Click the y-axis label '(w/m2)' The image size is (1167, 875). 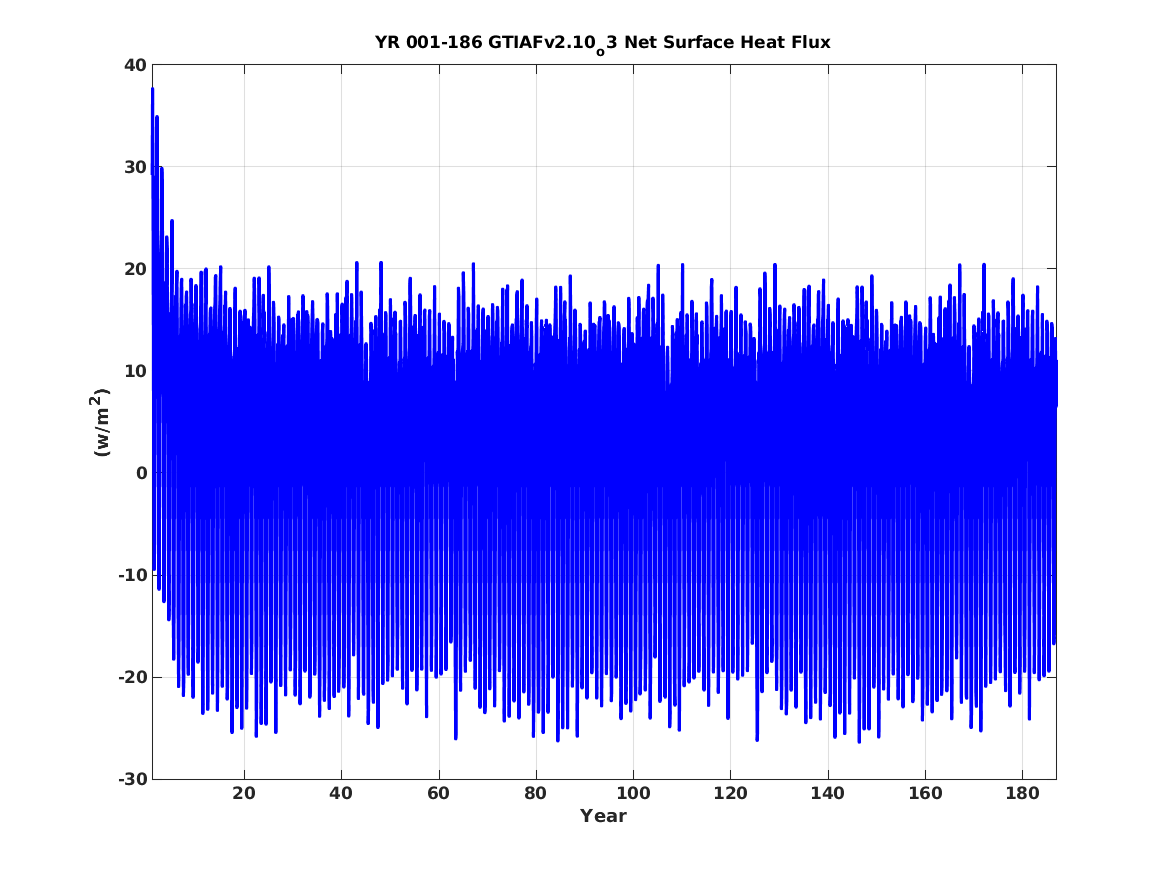tap(100, 422)
